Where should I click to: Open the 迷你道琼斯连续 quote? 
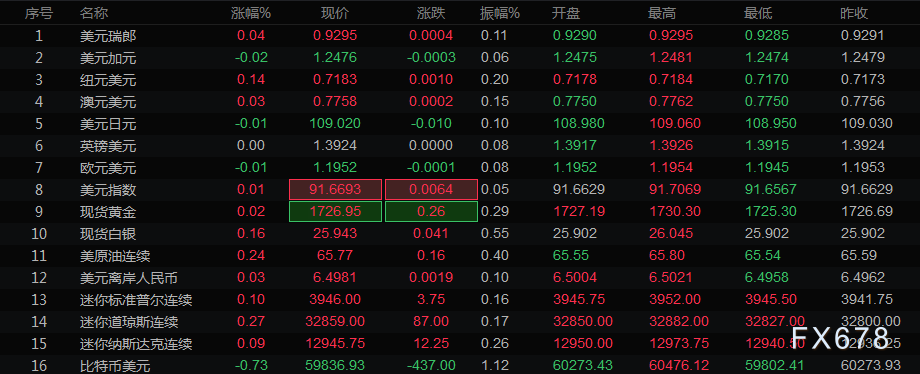460,322
